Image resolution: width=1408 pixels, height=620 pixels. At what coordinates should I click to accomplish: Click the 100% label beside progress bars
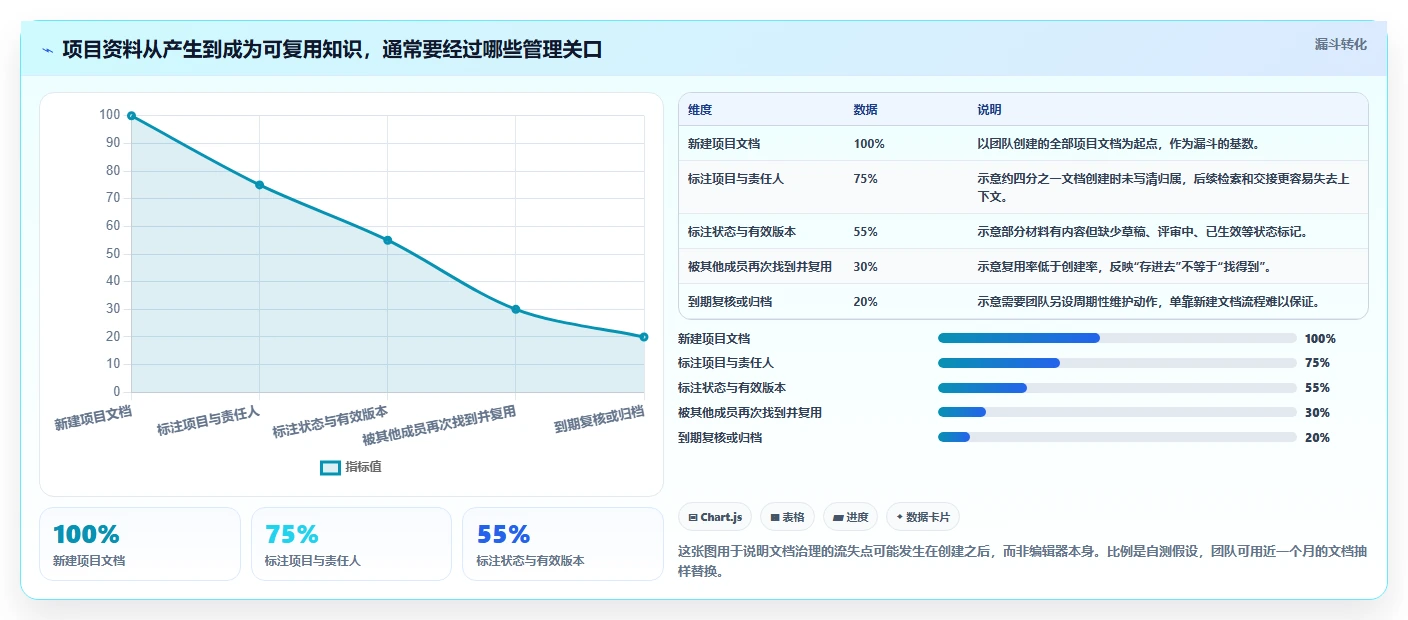[x=1320, y=339]
